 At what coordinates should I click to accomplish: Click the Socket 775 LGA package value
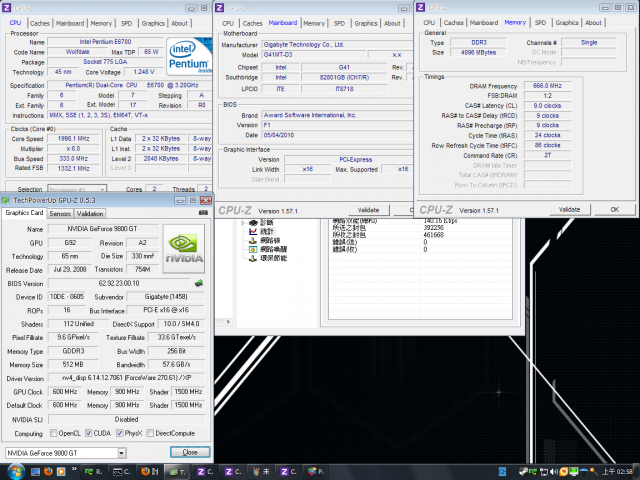(x=105, y=62)
